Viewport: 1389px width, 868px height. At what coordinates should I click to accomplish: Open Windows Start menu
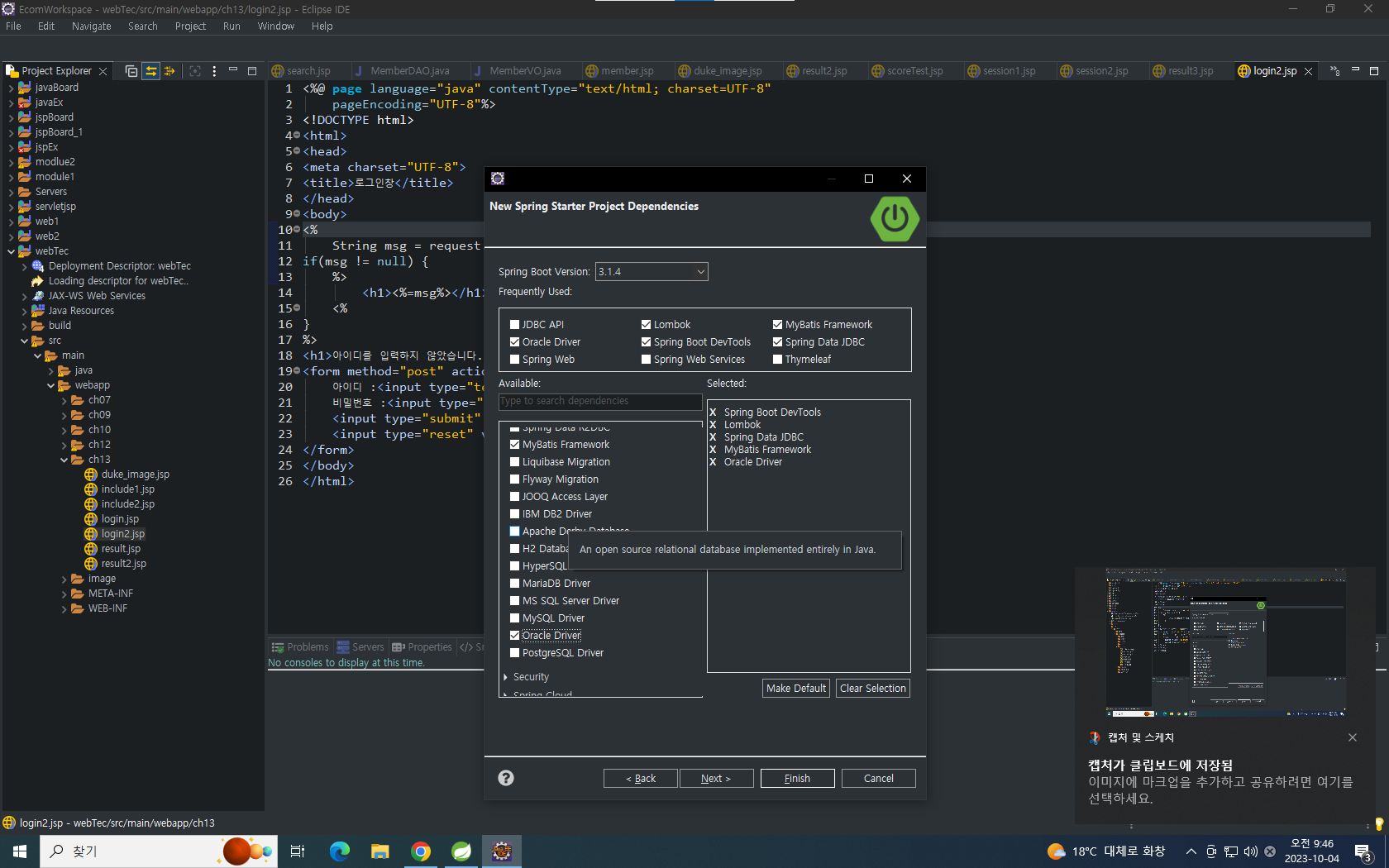[20, 851]
